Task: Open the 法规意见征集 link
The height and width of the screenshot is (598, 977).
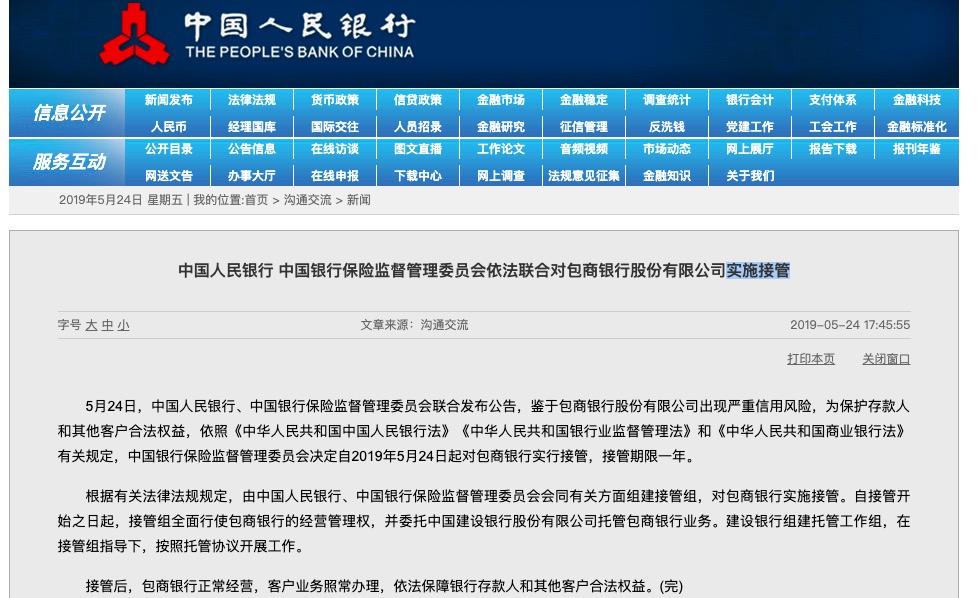Action: point(584,176)
